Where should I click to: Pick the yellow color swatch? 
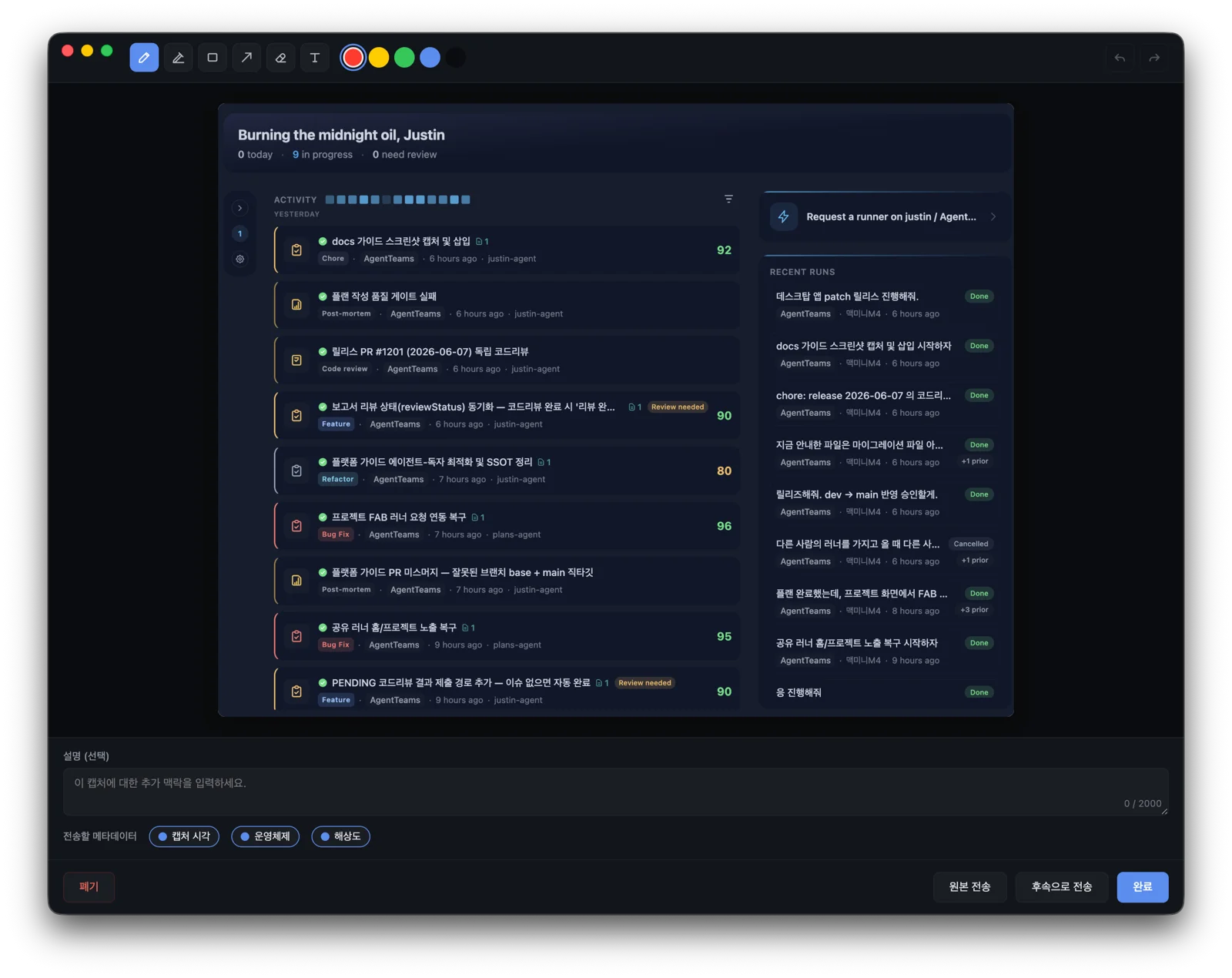(x=379, y=58)
